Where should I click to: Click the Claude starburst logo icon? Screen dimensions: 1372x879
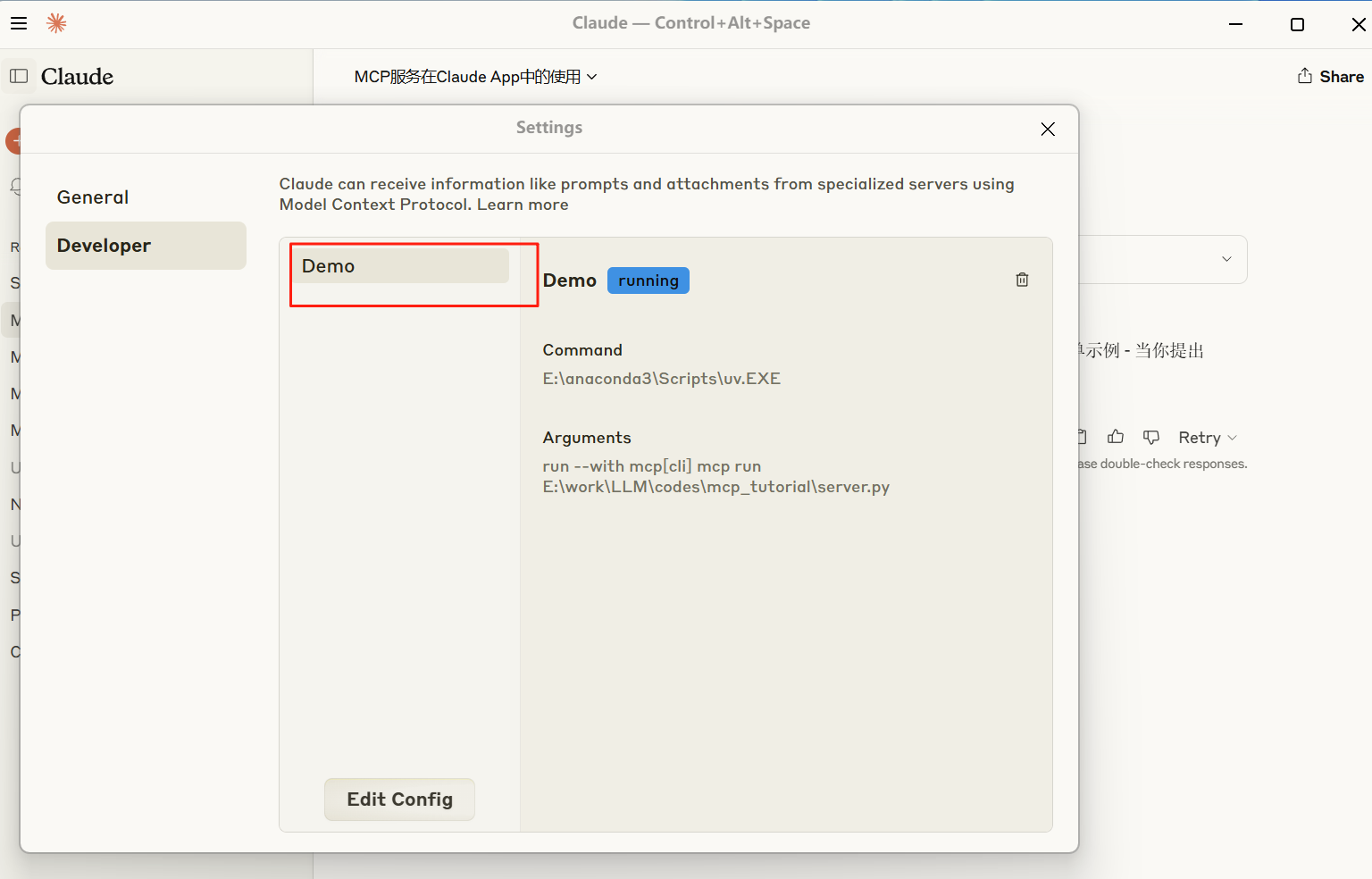56,23
